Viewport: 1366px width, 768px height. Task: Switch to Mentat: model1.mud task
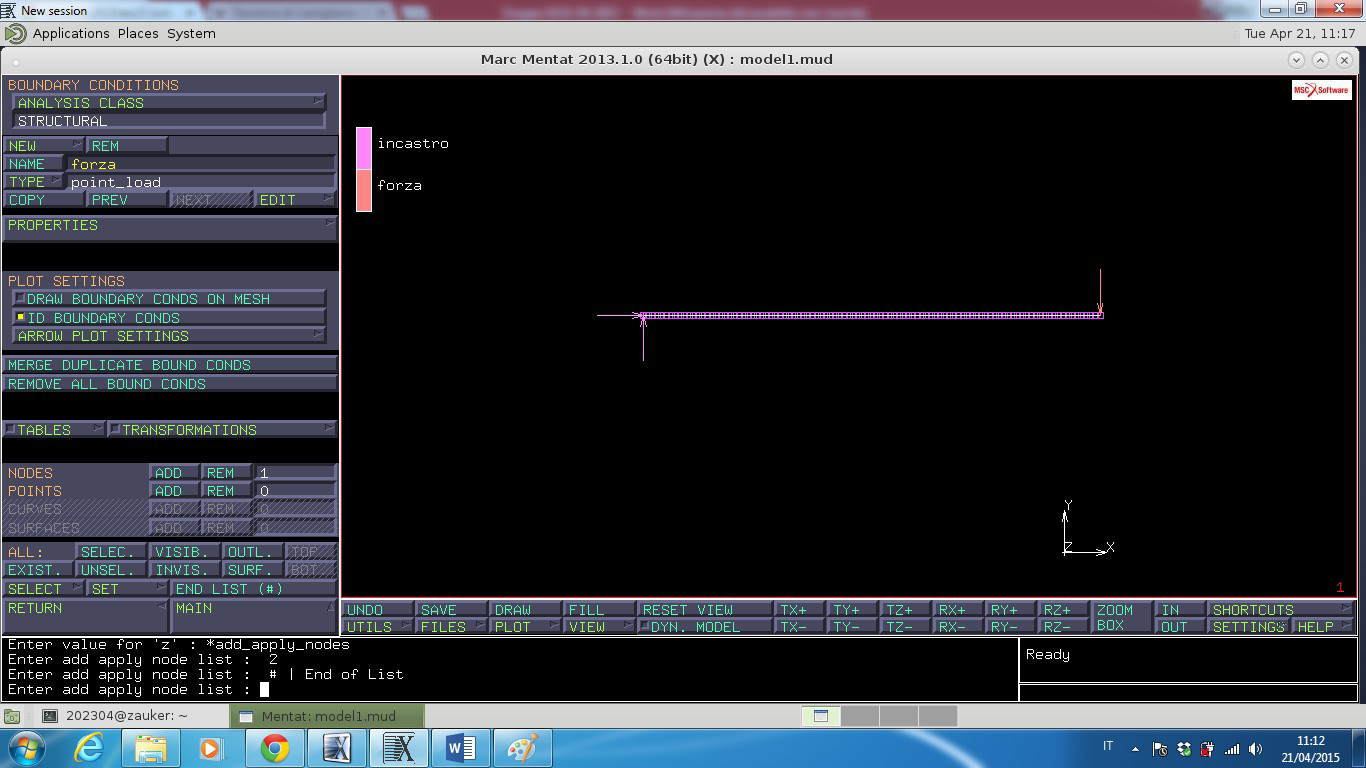328,716
